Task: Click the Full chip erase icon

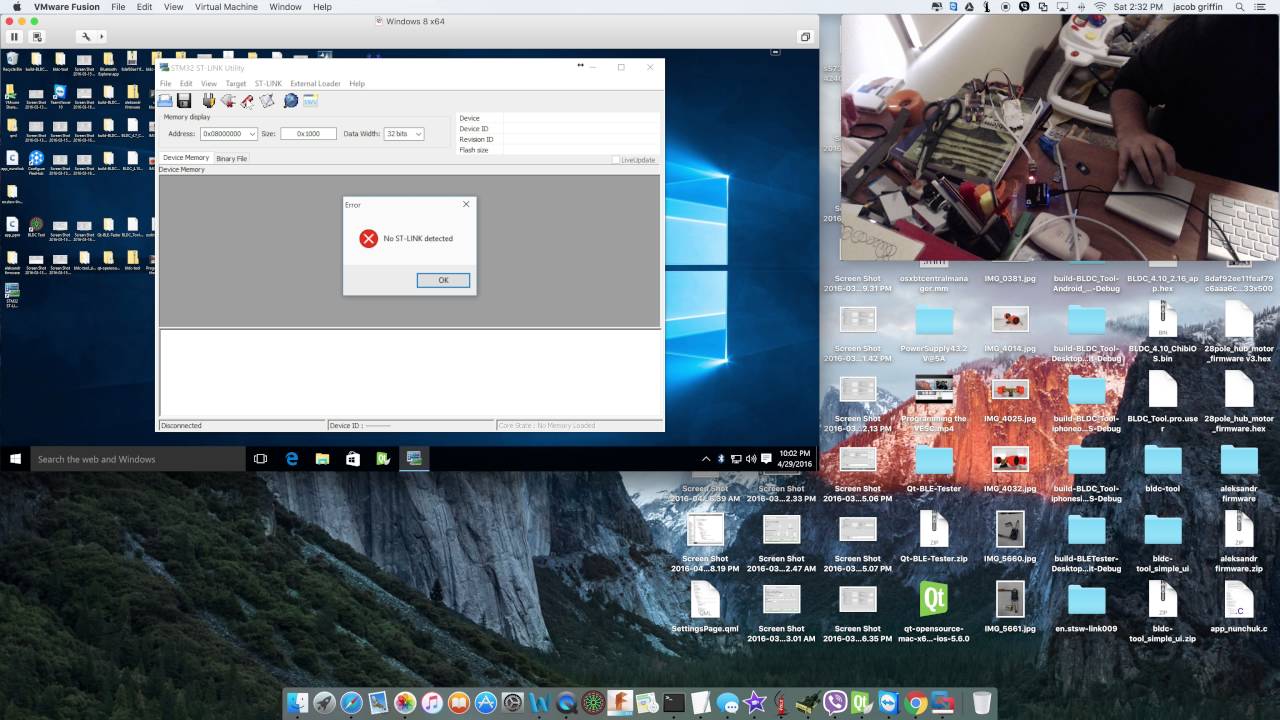Action: pos(247,101)
